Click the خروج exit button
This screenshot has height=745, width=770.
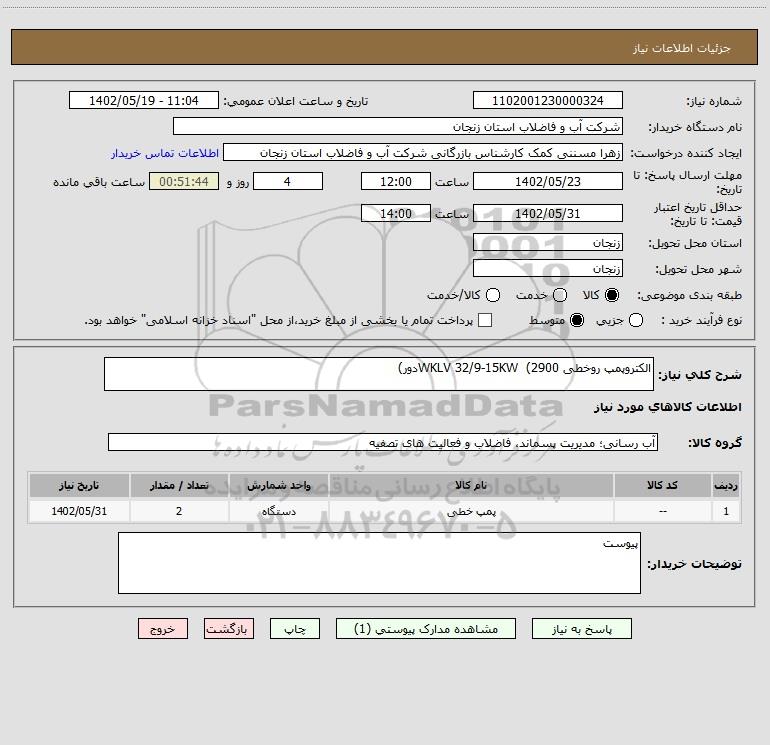pyautogui.click(x=163, y=629)
